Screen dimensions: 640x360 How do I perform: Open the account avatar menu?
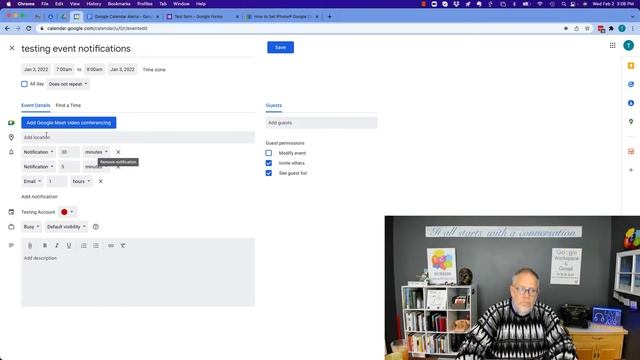(629, 45)
